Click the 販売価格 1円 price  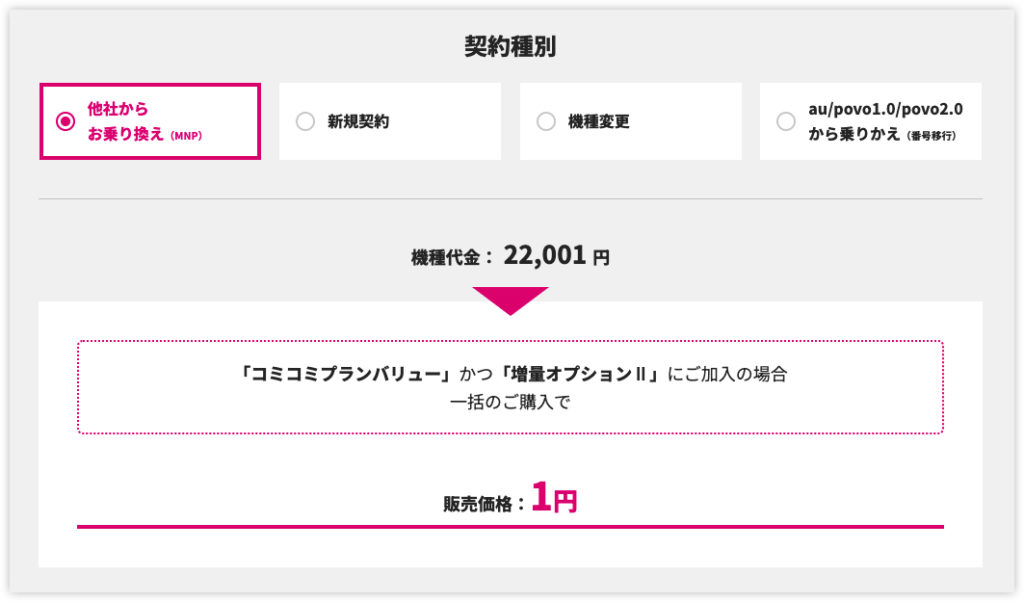(x=553, y=498)
